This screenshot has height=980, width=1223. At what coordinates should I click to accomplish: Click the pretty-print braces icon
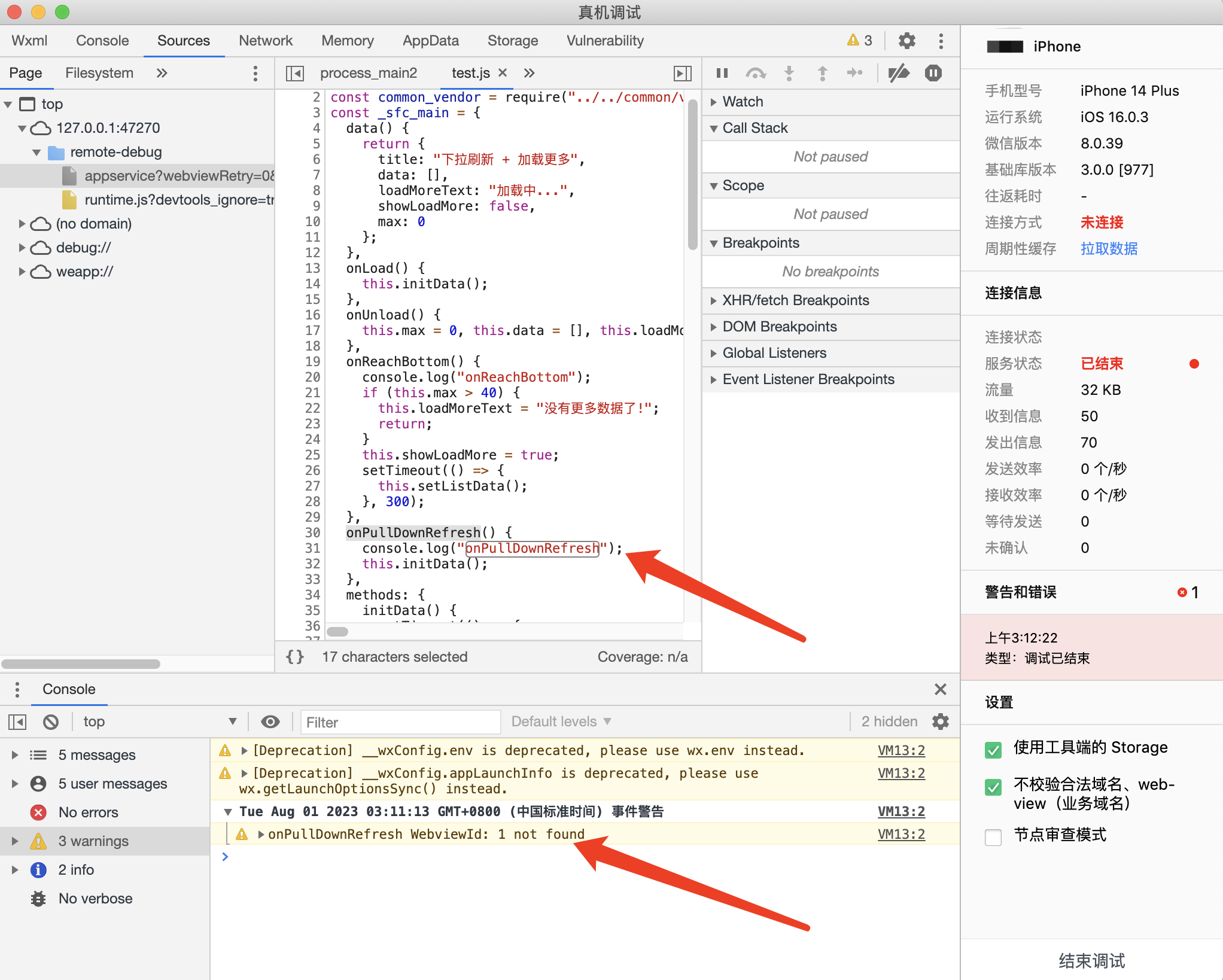[x=295, y=657]
